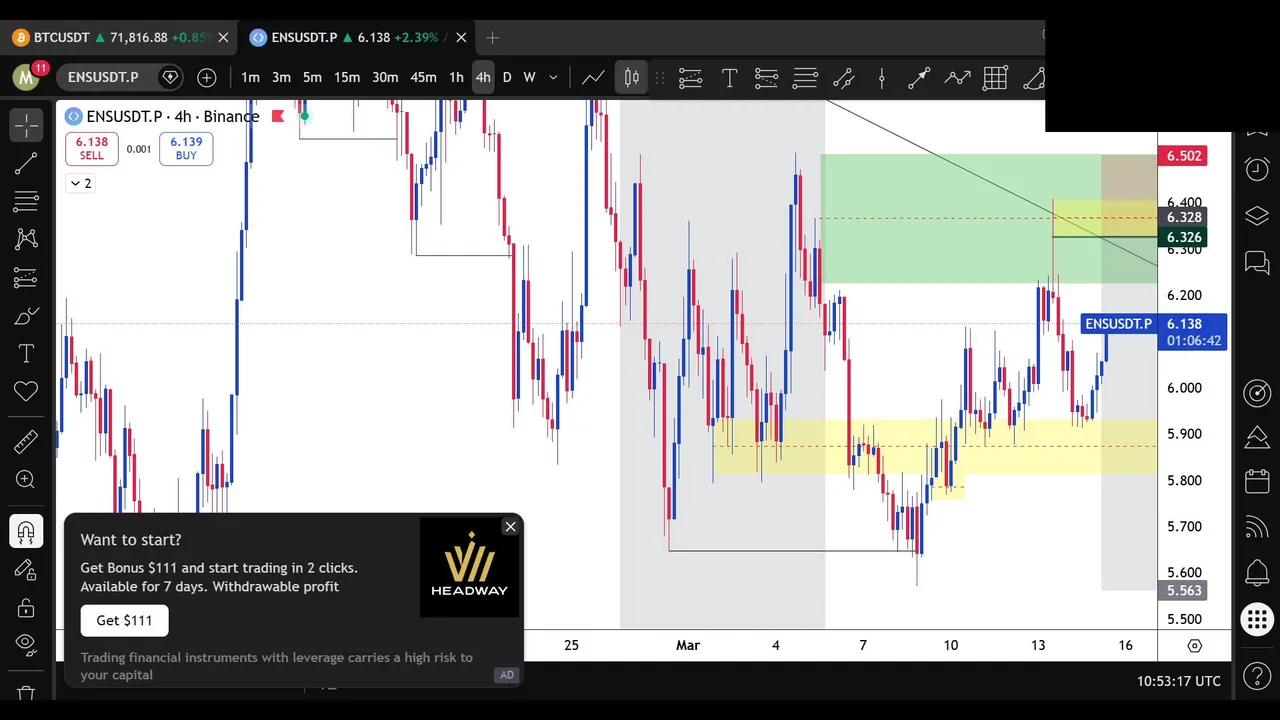Close the BTCUSDT tab
The height and width of the screenshot is (720, 1280).
(x=223, y=37)
